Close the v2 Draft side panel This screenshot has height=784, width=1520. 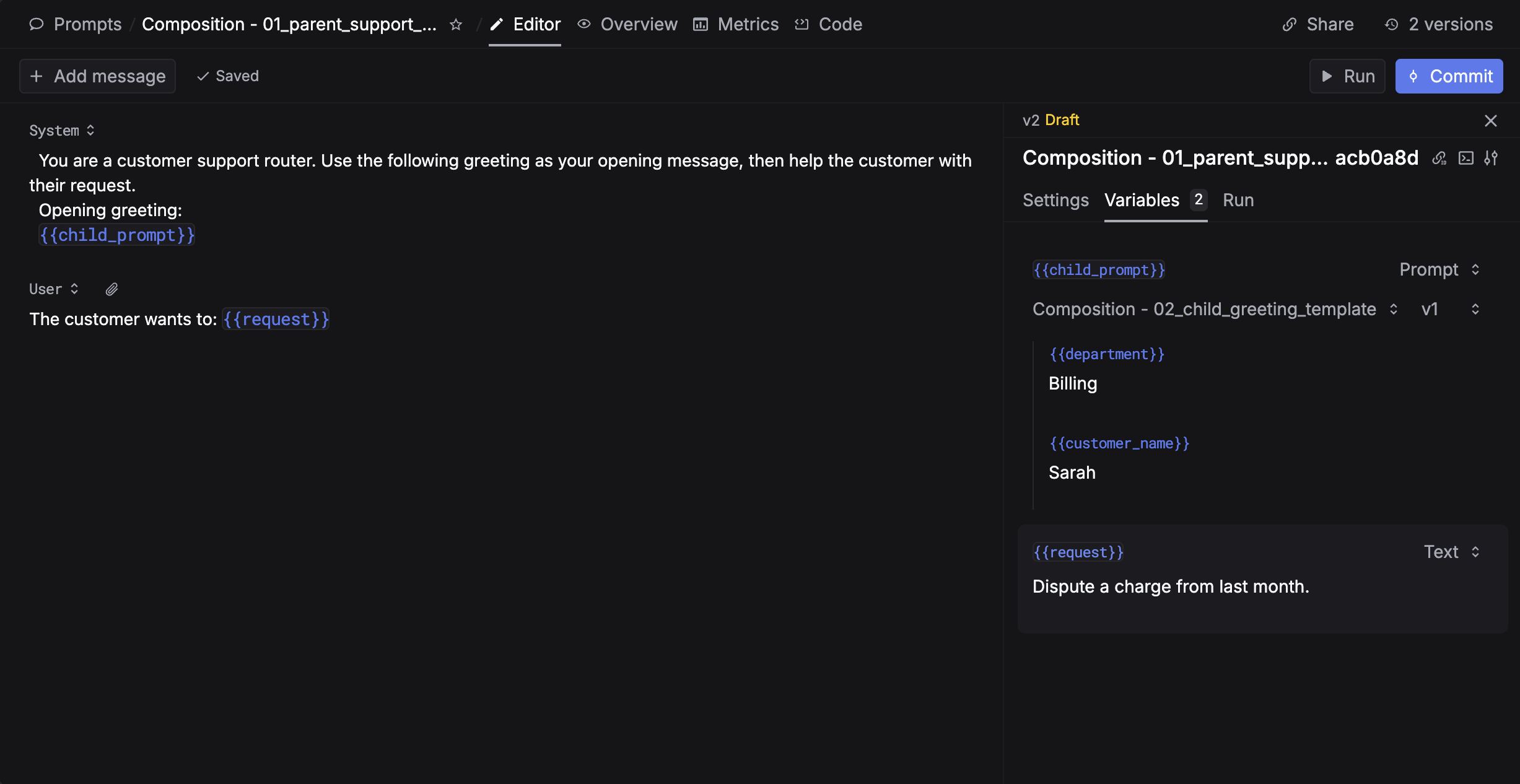(1490, 121)
